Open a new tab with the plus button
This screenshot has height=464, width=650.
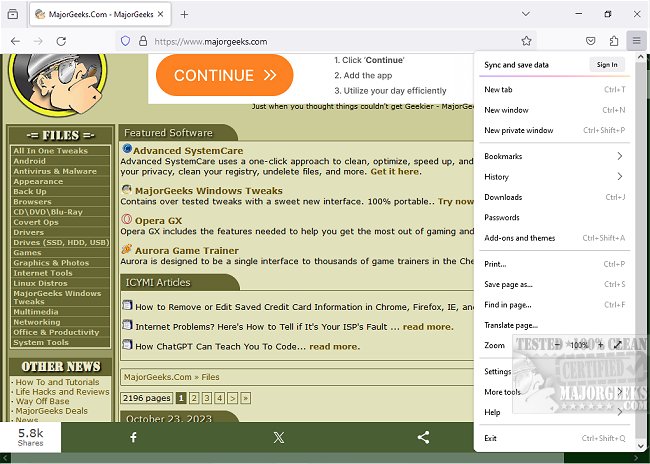(x=184, y=15)
